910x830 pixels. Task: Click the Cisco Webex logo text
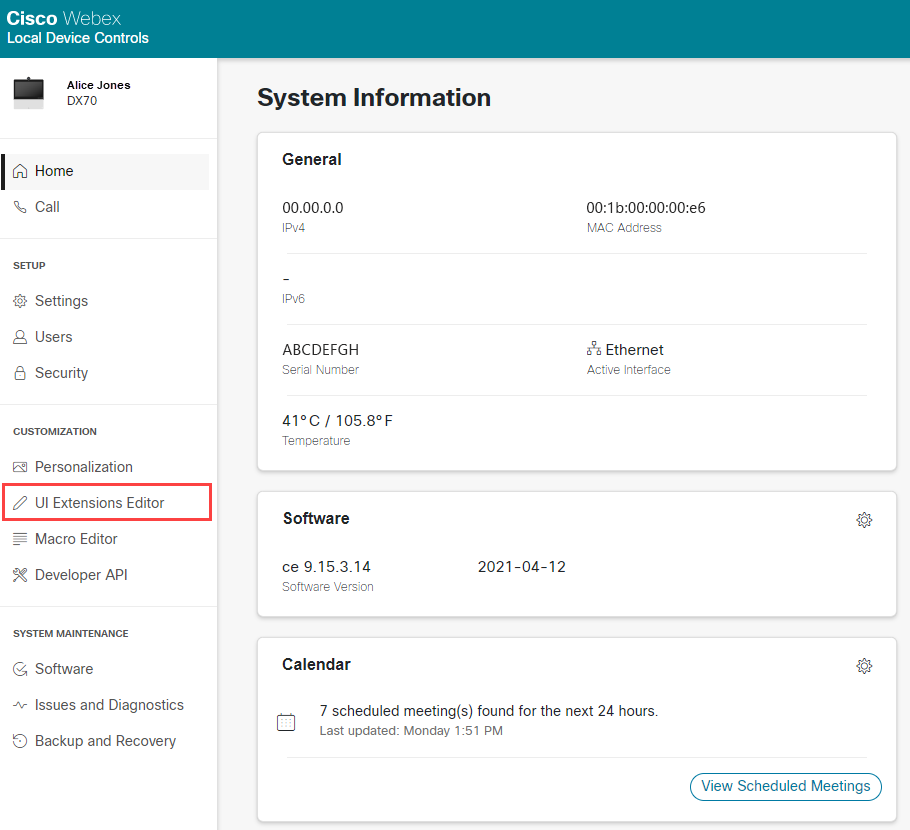point(64,19)
